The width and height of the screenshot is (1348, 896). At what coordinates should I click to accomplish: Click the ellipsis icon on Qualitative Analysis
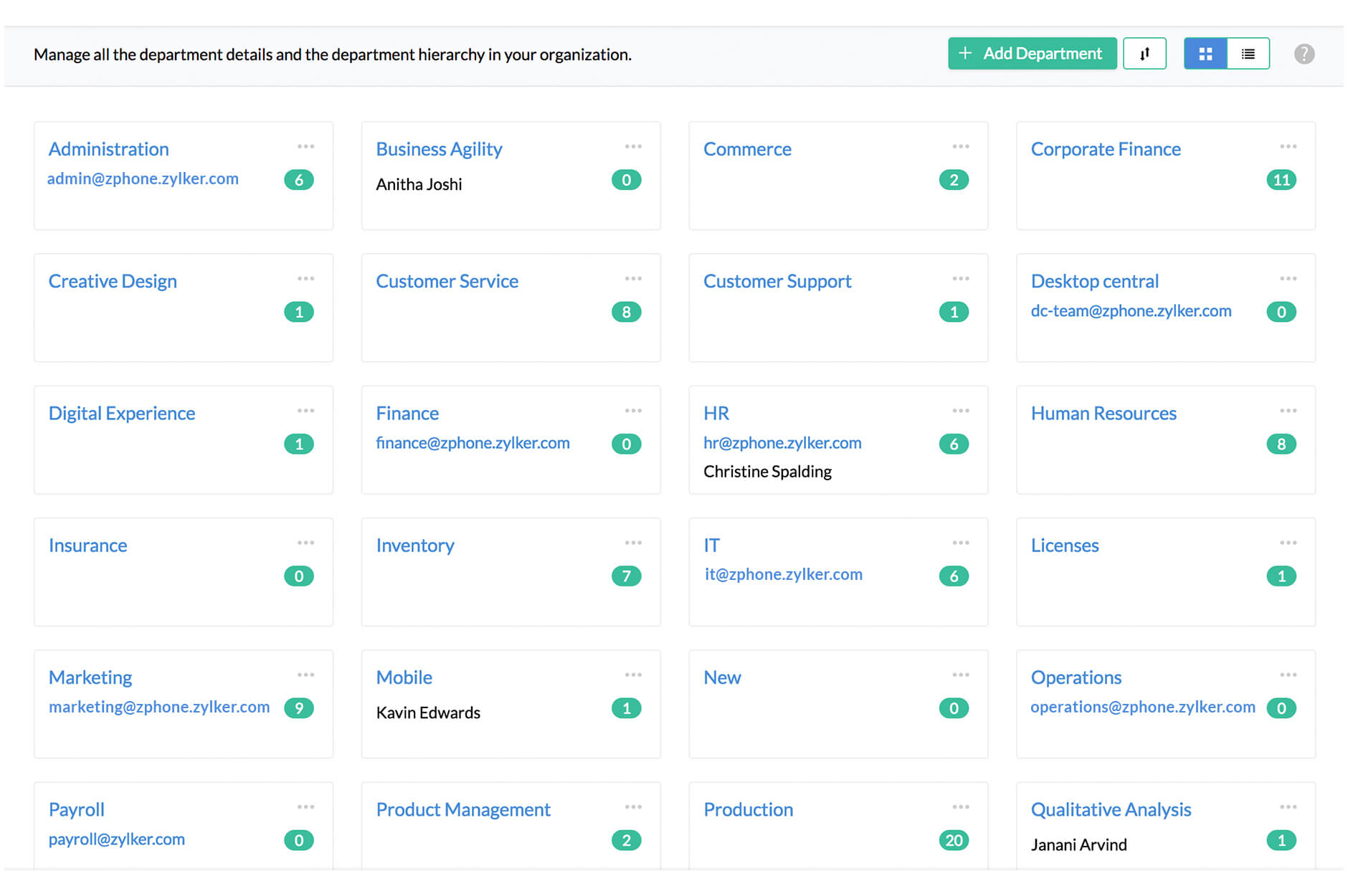[x=1288, y=806]
